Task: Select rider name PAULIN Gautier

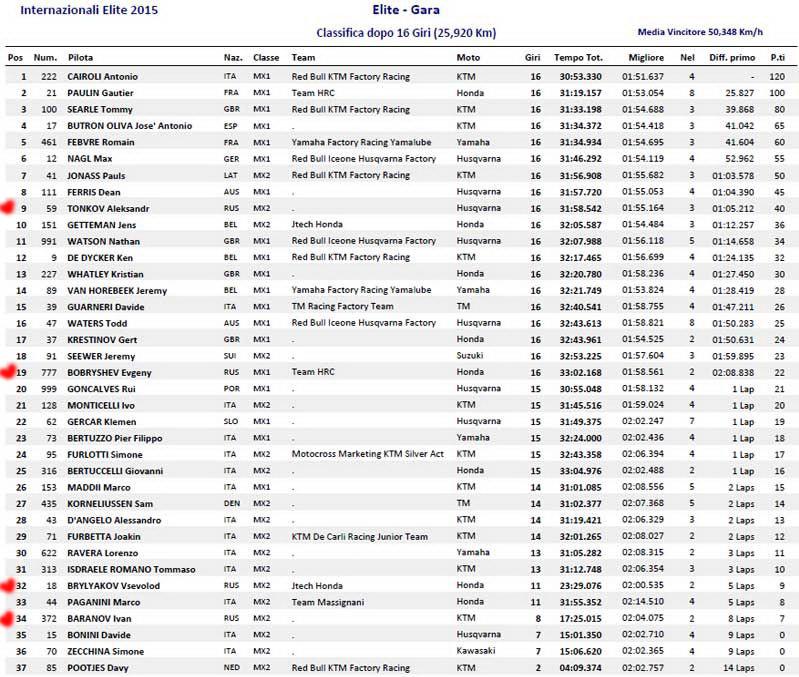Action: point(100,93)
